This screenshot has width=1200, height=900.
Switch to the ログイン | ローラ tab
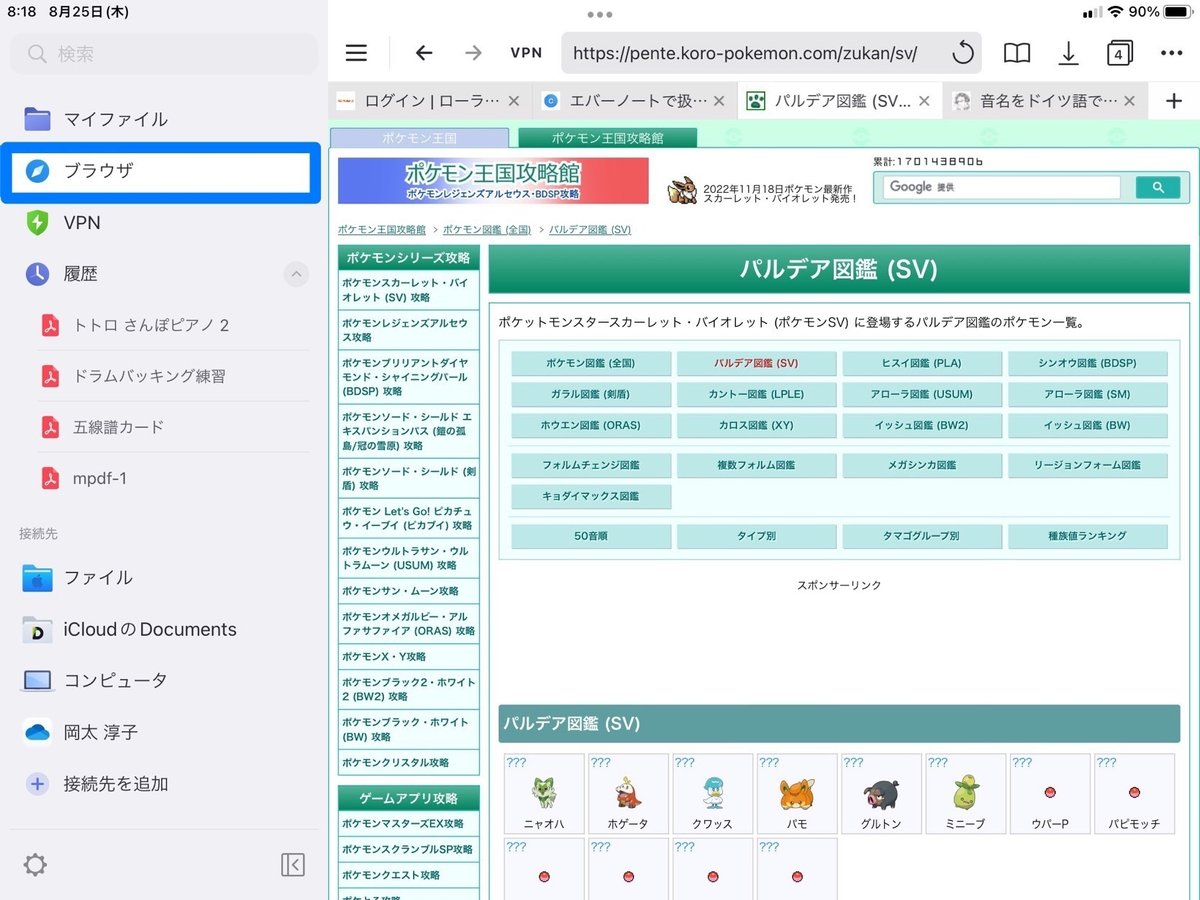430,101
